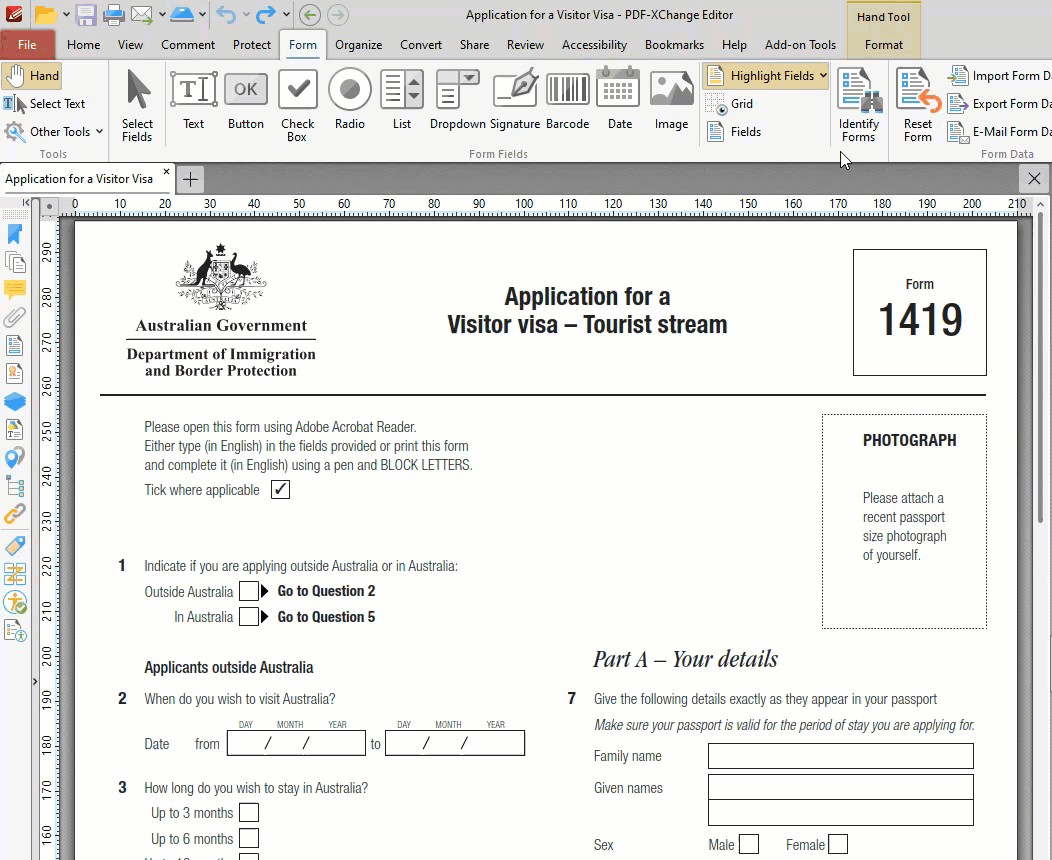This screenshot has height=860, width=1052.
Task: Open the scan icon dropdown arrow
Action: [203, 14]
